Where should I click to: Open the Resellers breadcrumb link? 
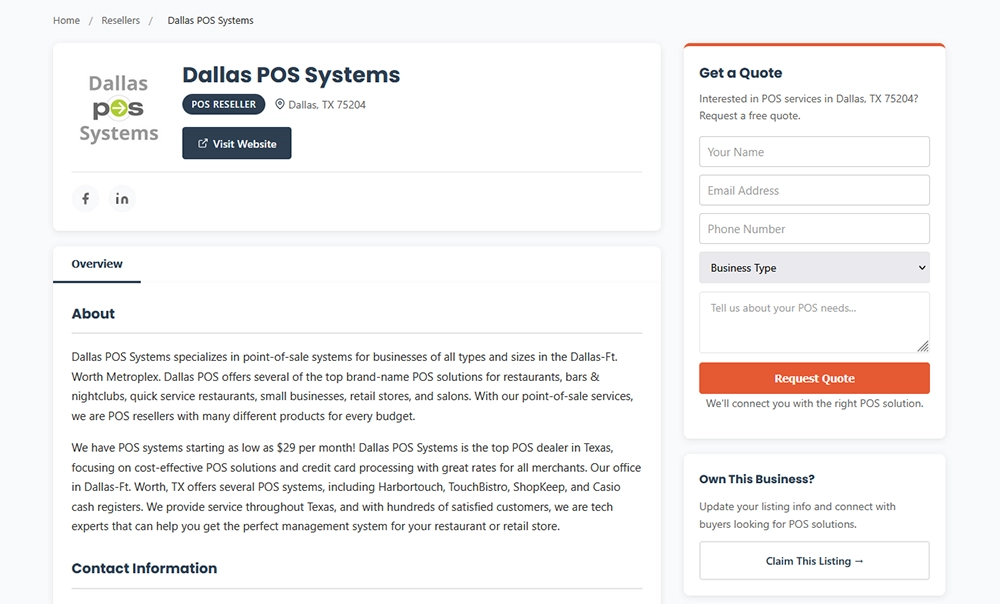pyautogui.click(x=121, y=20)
